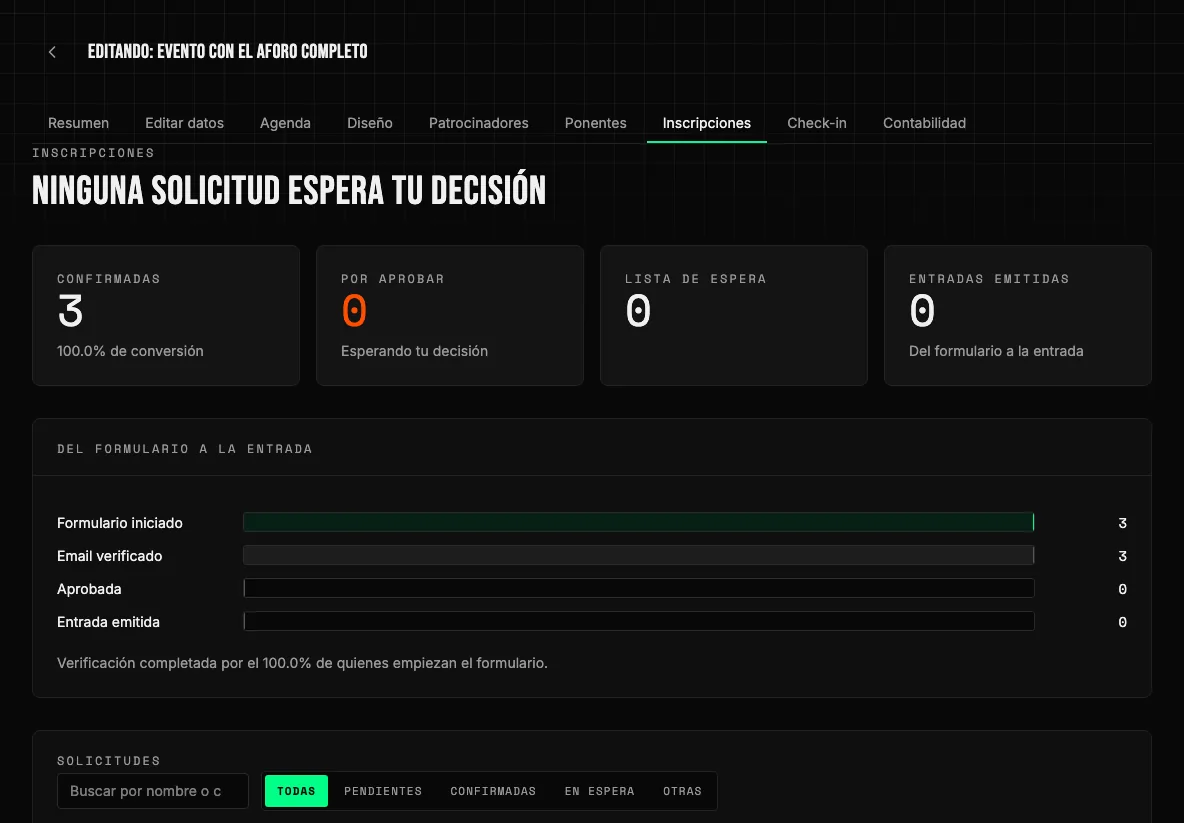Click 'Verificación completada por el 100.0%' sentence
Viewport: 1184px width, 823px height.
click(x=302, y=663)
